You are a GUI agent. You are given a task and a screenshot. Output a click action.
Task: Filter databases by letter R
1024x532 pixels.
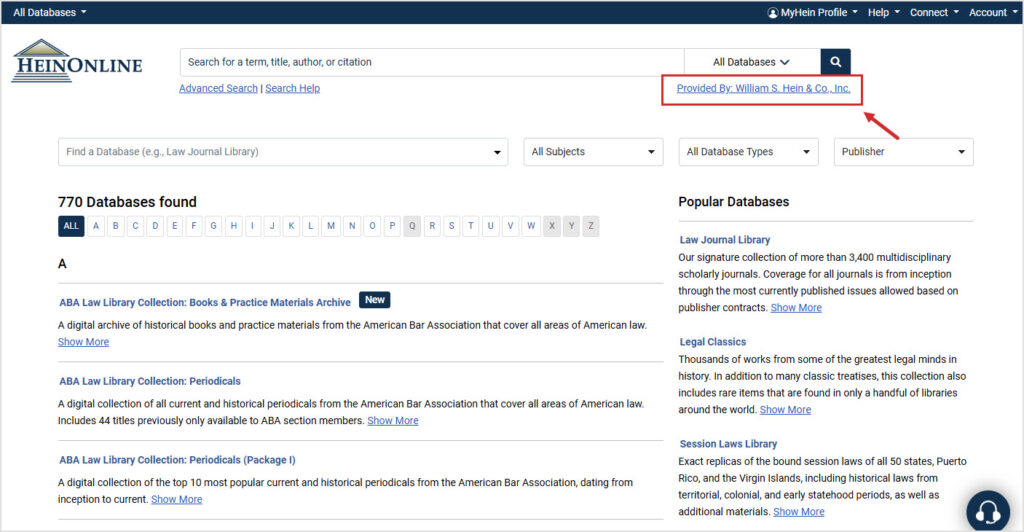click(432, 226)
